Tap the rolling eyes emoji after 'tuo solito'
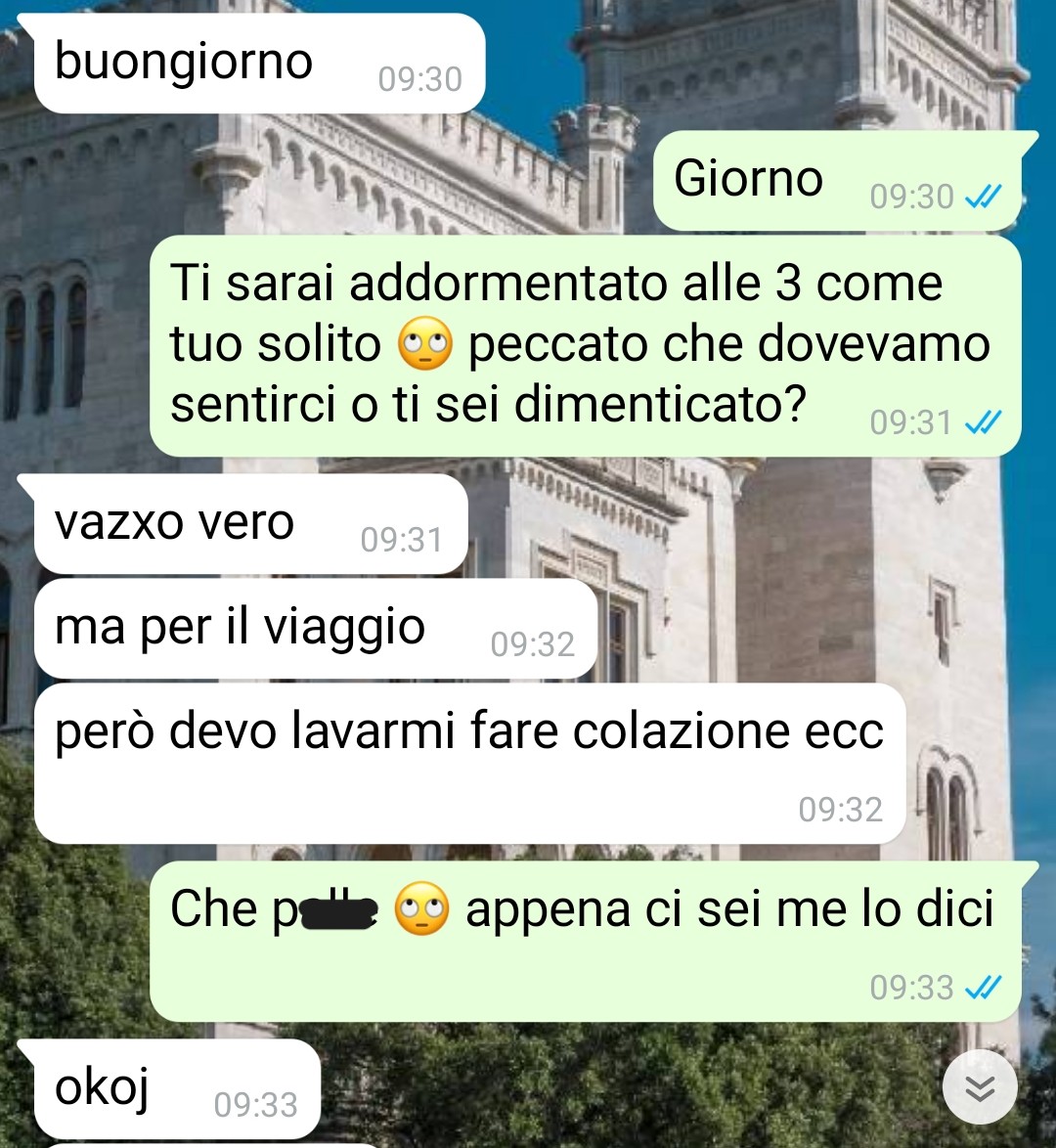Image resolution: width=1056 pixels, height=1148 pixels. (424, 343)
